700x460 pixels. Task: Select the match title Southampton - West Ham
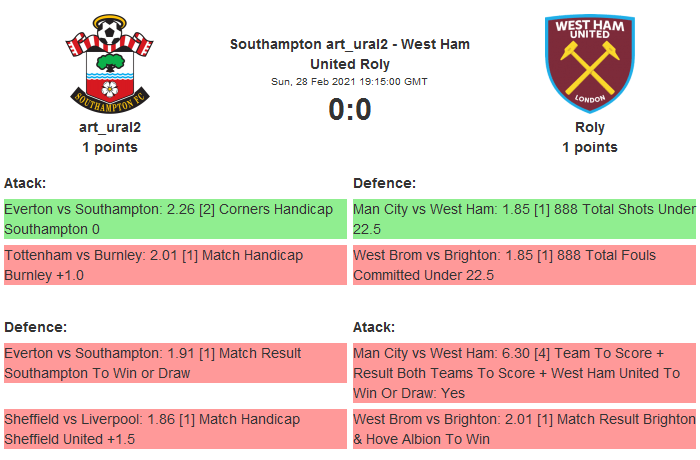click(x=350, y=54)
